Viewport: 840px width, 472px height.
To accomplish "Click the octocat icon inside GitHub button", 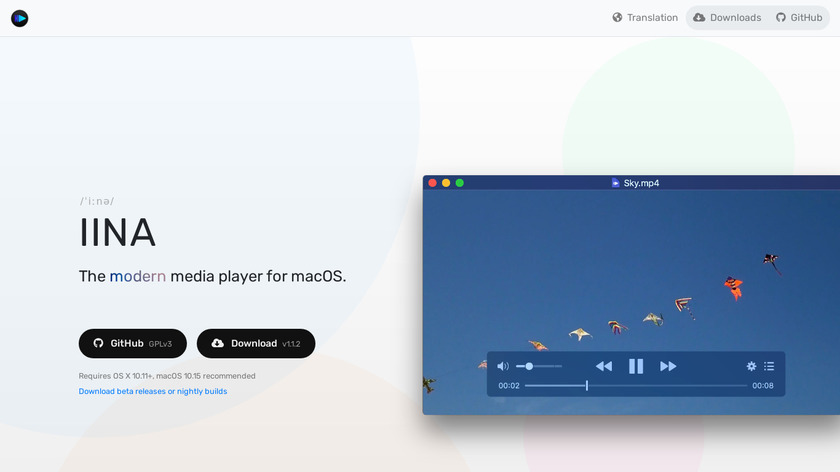I will (x=99, y=343).
